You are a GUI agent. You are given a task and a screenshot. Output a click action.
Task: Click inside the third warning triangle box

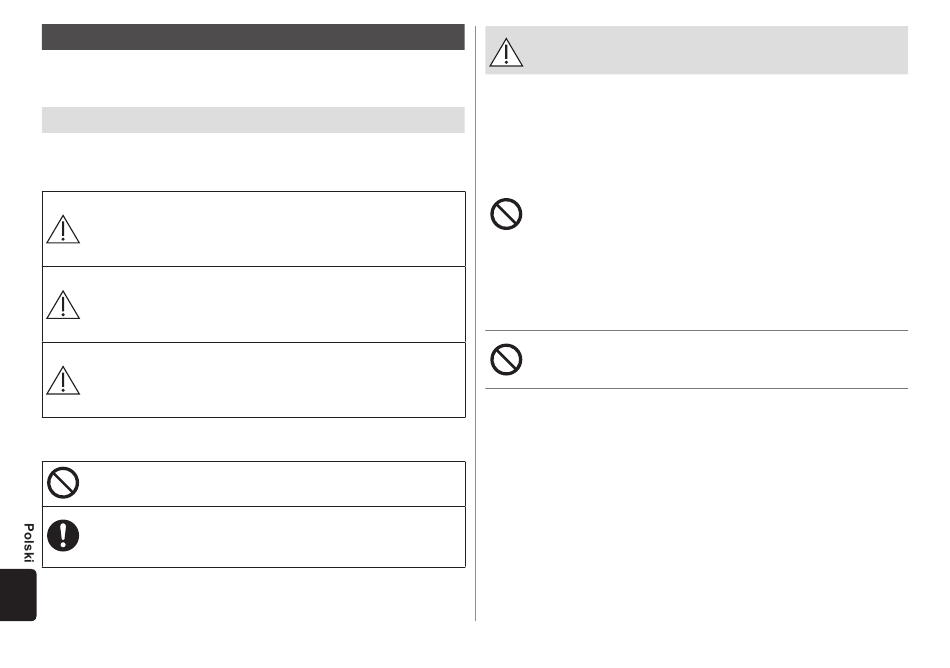pos(270,379)
